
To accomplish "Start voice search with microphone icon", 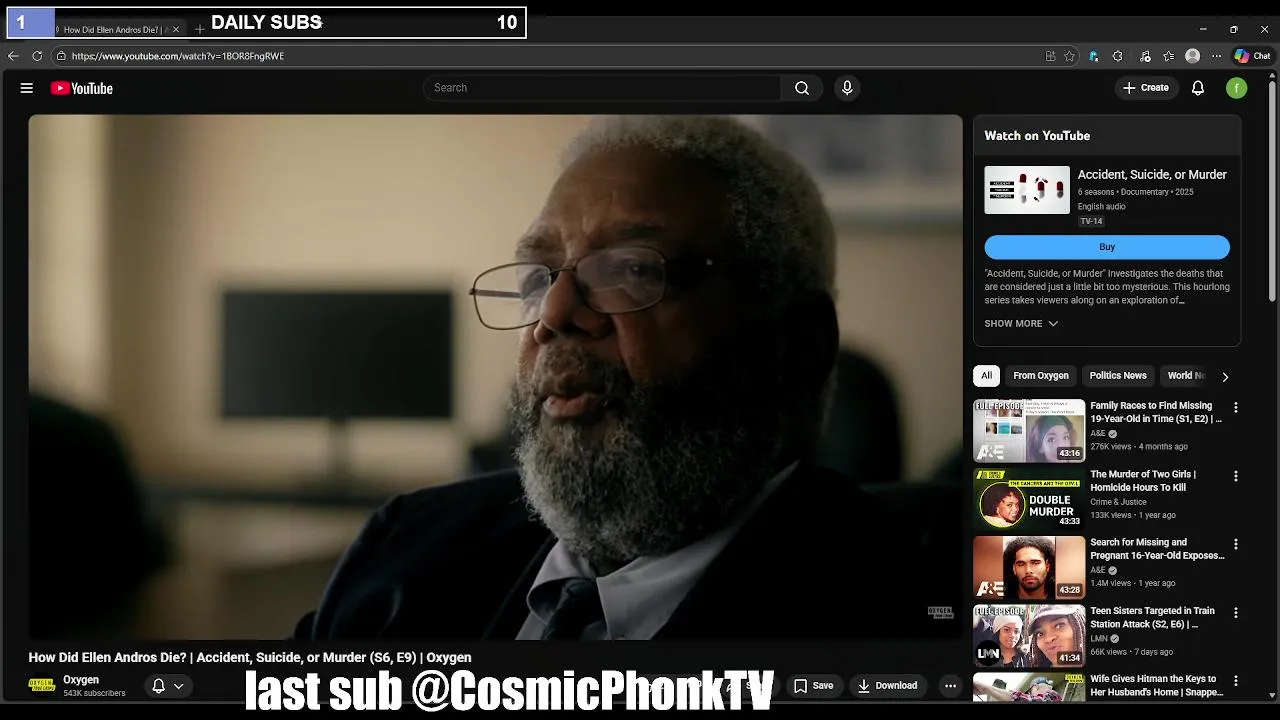I will point(847,88).
